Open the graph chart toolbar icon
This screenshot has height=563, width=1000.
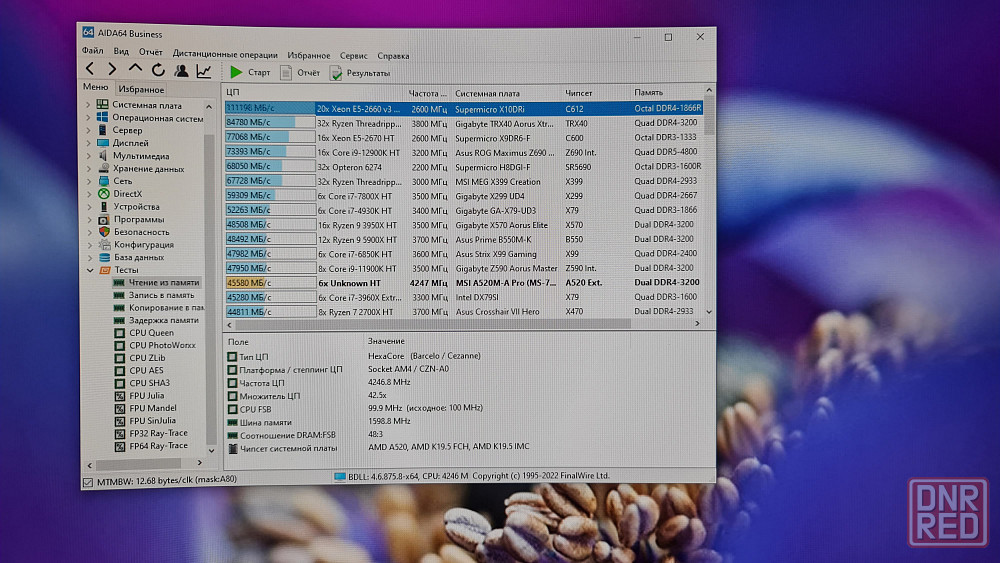click(x=204, y=71)
